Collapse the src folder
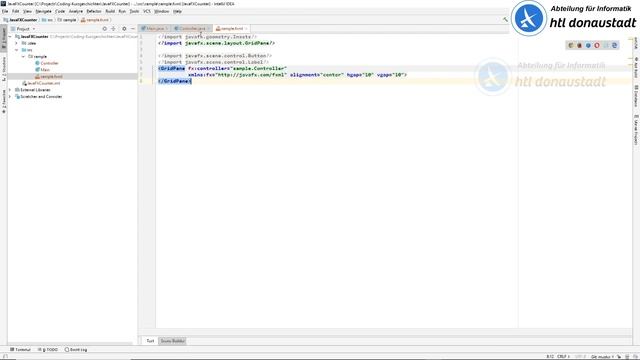The image size is (640, 360). point(17,50)
